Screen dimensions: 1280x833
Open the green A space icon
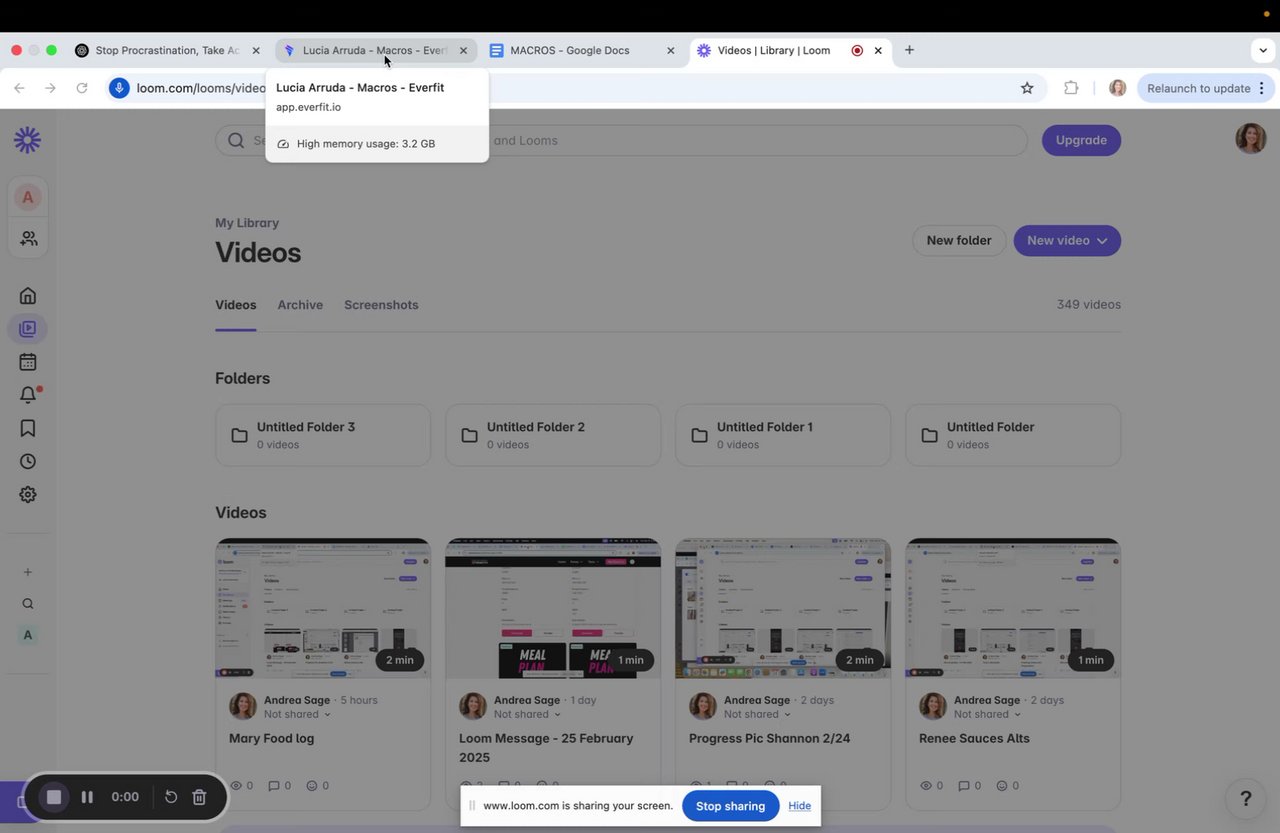pos(28,635)
